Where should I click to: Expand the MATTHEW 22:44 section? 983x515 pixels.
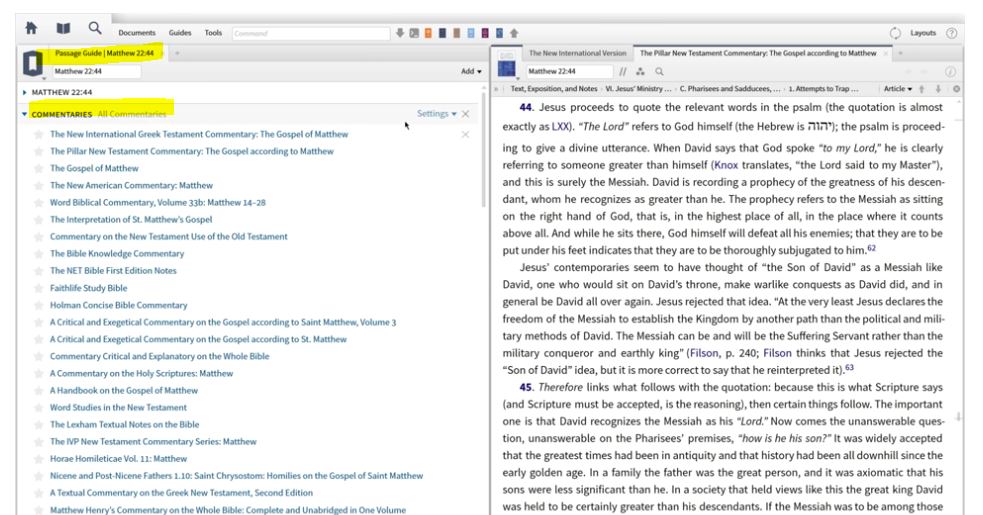coord(24,92)
